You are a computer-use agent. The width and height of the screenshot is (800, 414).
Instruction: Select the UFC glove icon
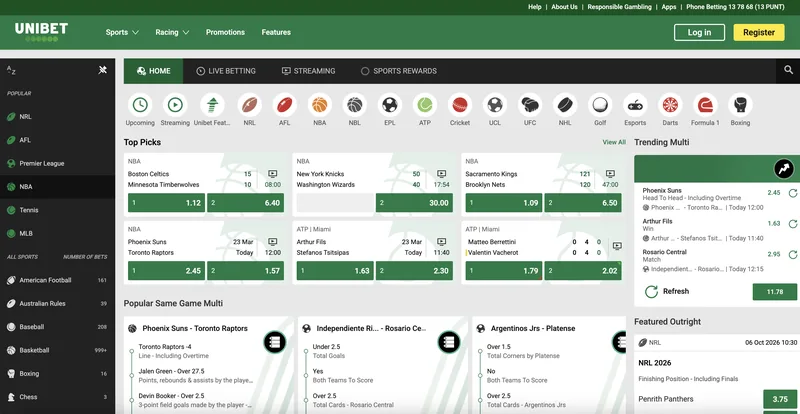pyautogui.click(x=530, y=105)
